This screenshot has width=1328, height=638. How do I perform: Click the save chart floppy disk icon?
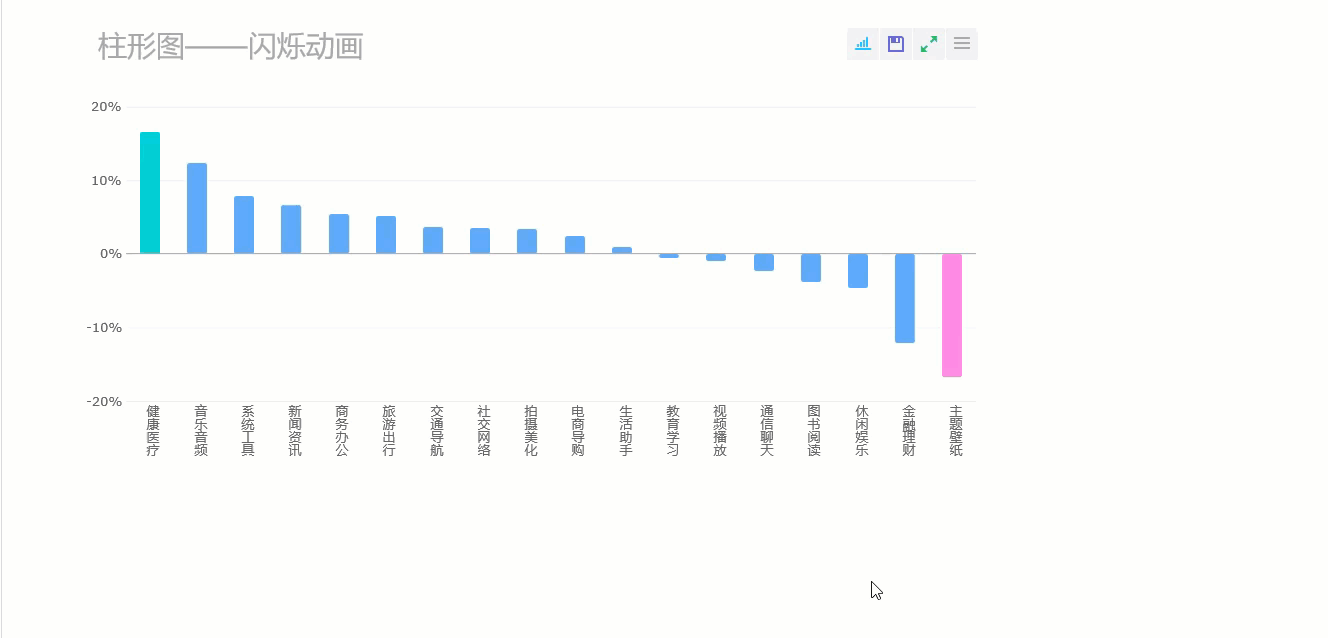pos(896,44)
